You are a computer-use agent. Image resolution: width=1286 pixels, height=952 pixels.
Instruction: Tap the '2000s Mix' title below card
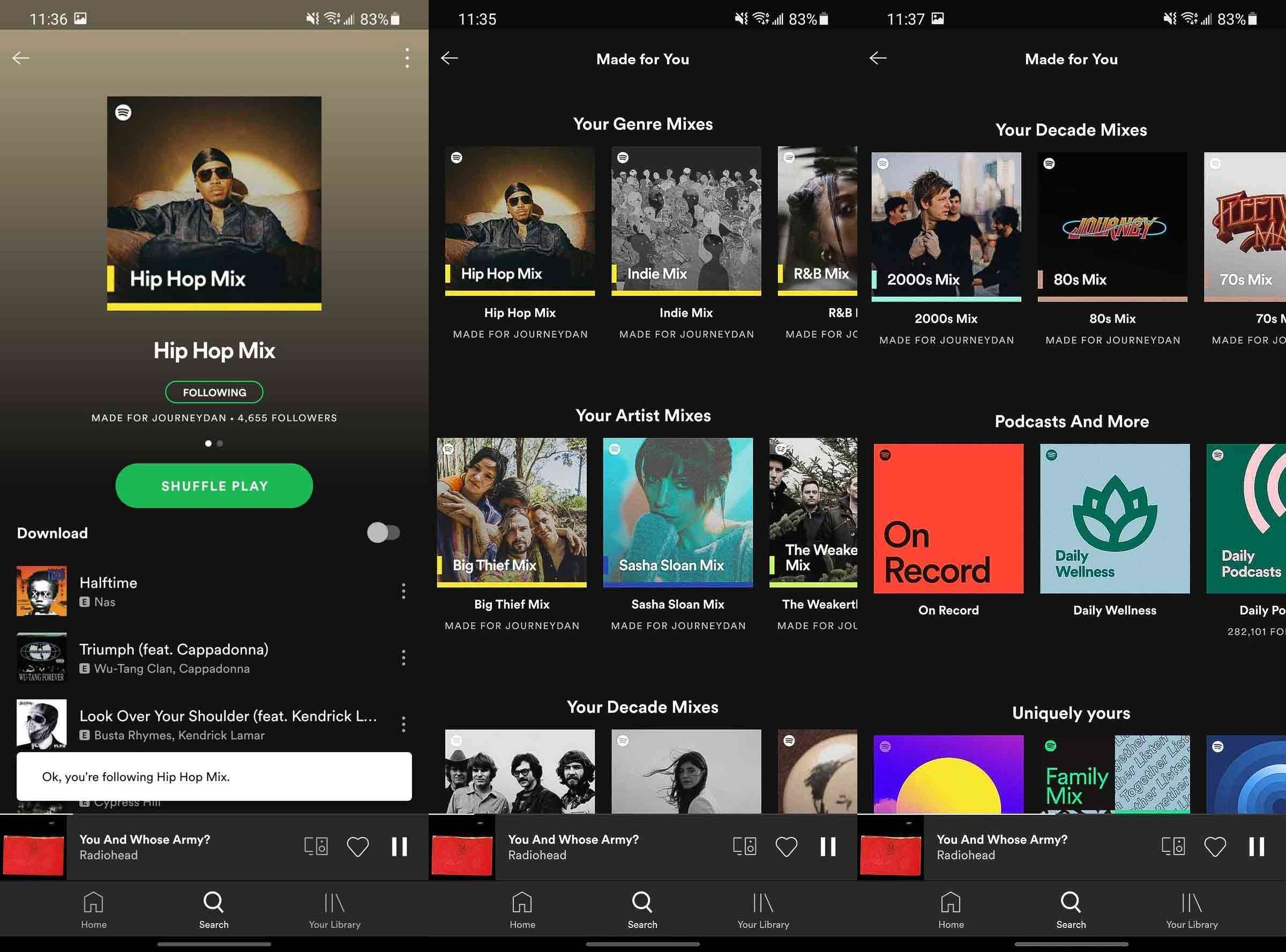(x=946, y=319)
